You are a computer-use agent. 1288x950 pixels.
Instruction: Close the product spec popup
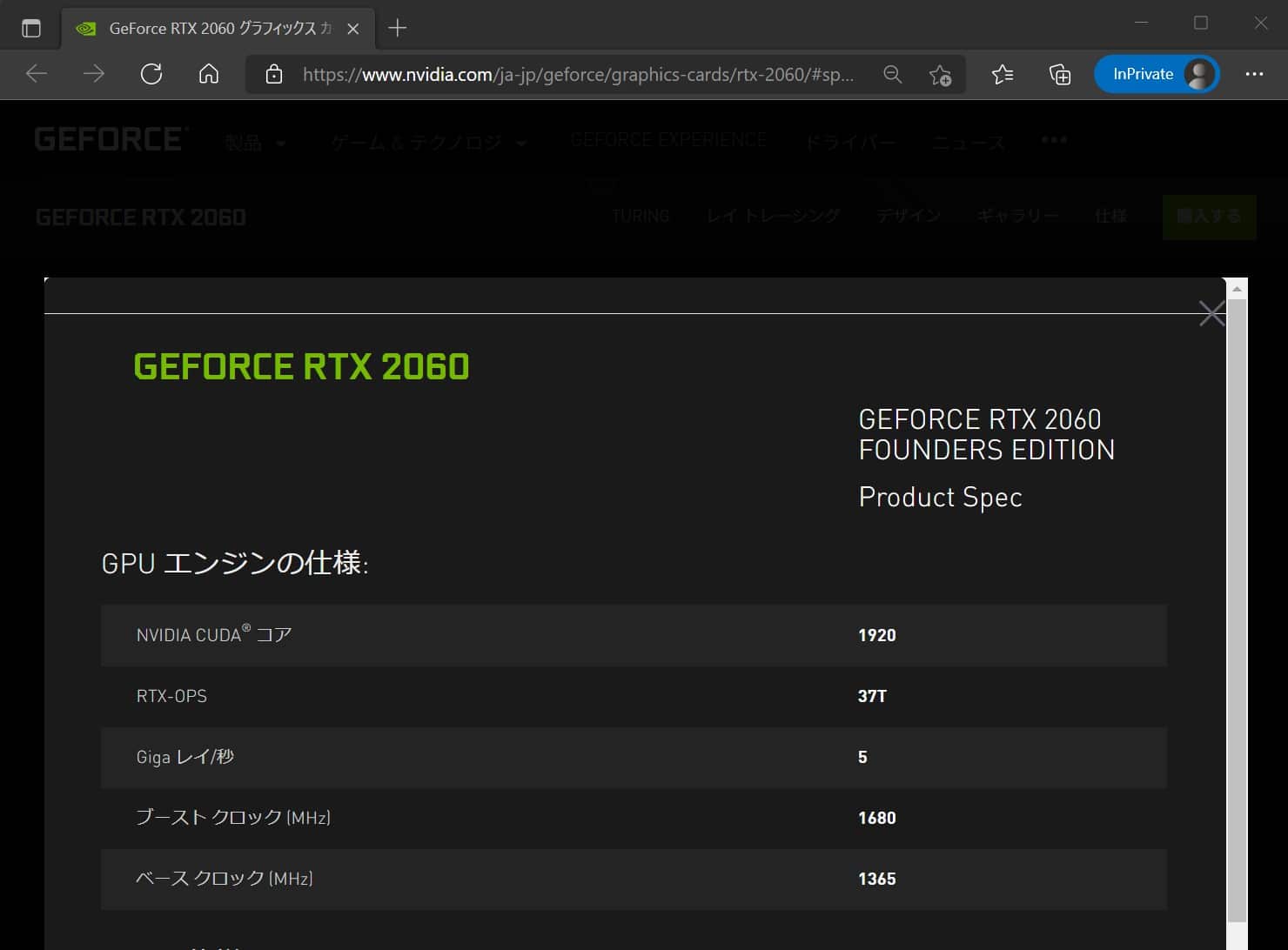click(1211, 313)
